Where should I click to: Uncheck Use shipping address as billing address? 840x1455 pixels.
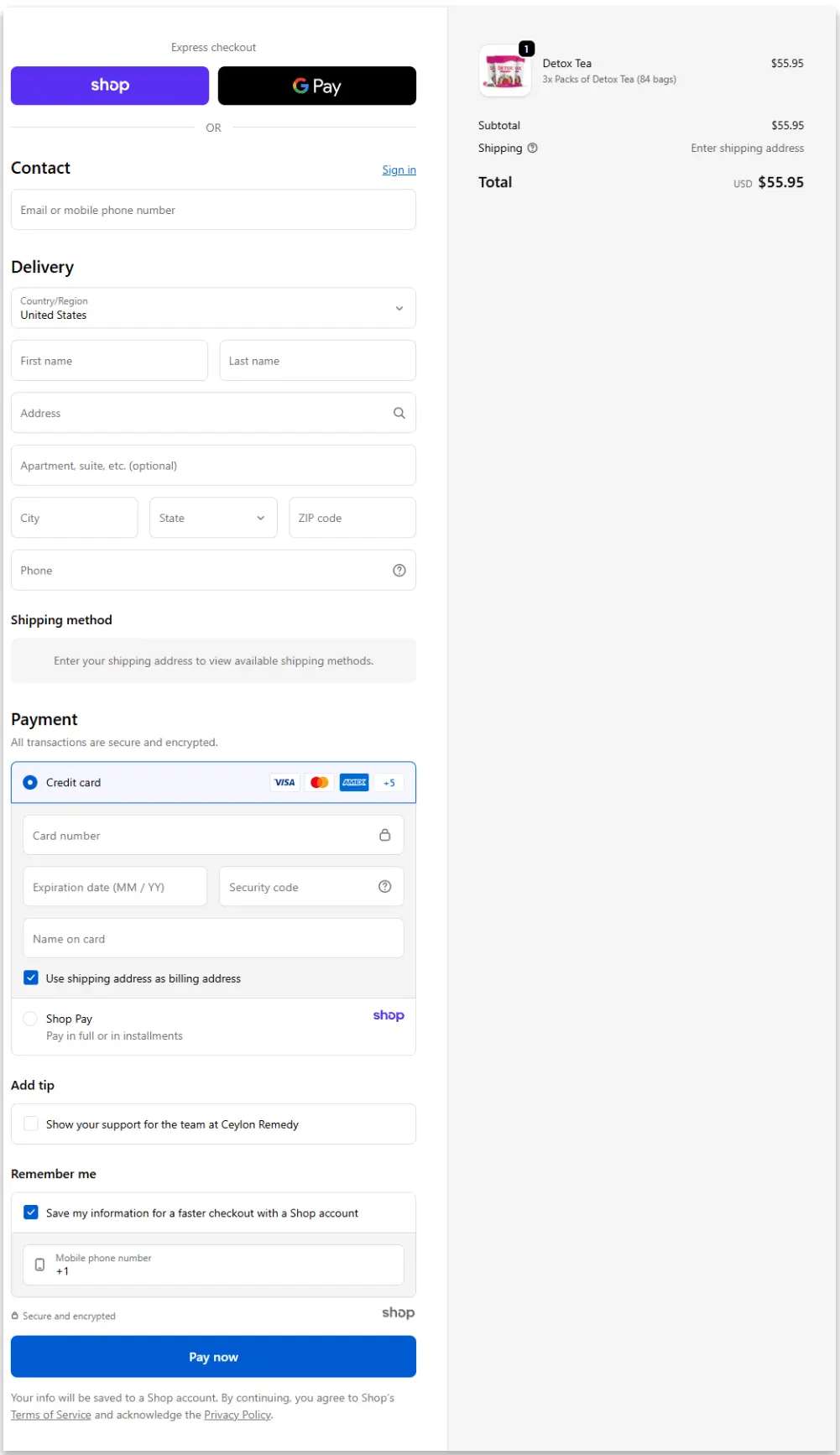(31, 978)
